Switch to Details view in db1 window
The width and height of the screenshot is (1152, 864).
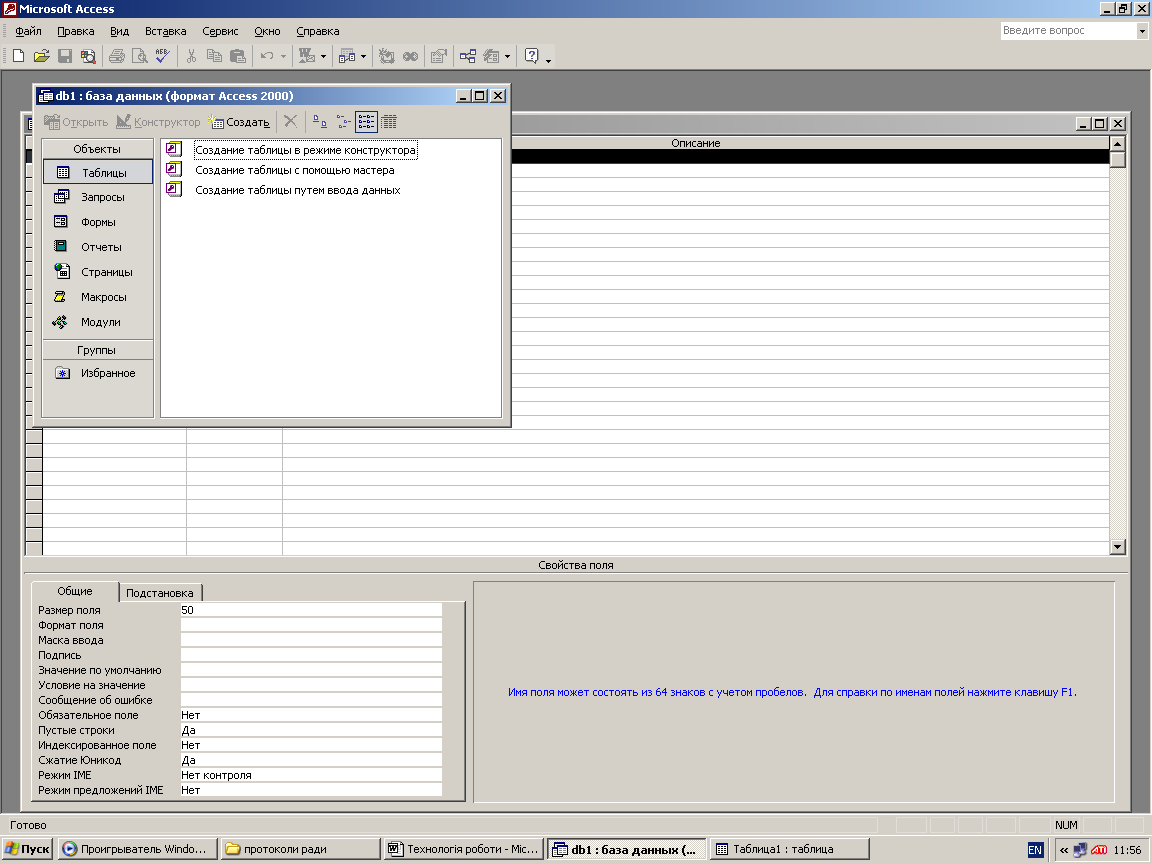(389, 121)
